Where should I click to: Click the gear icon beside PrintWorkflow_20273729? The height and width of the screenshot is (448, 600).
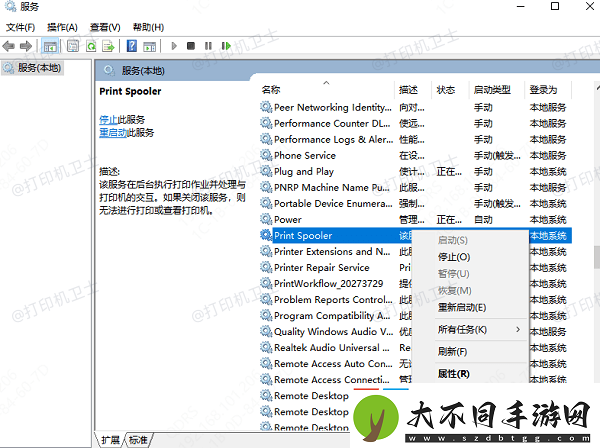coord(266,283)
